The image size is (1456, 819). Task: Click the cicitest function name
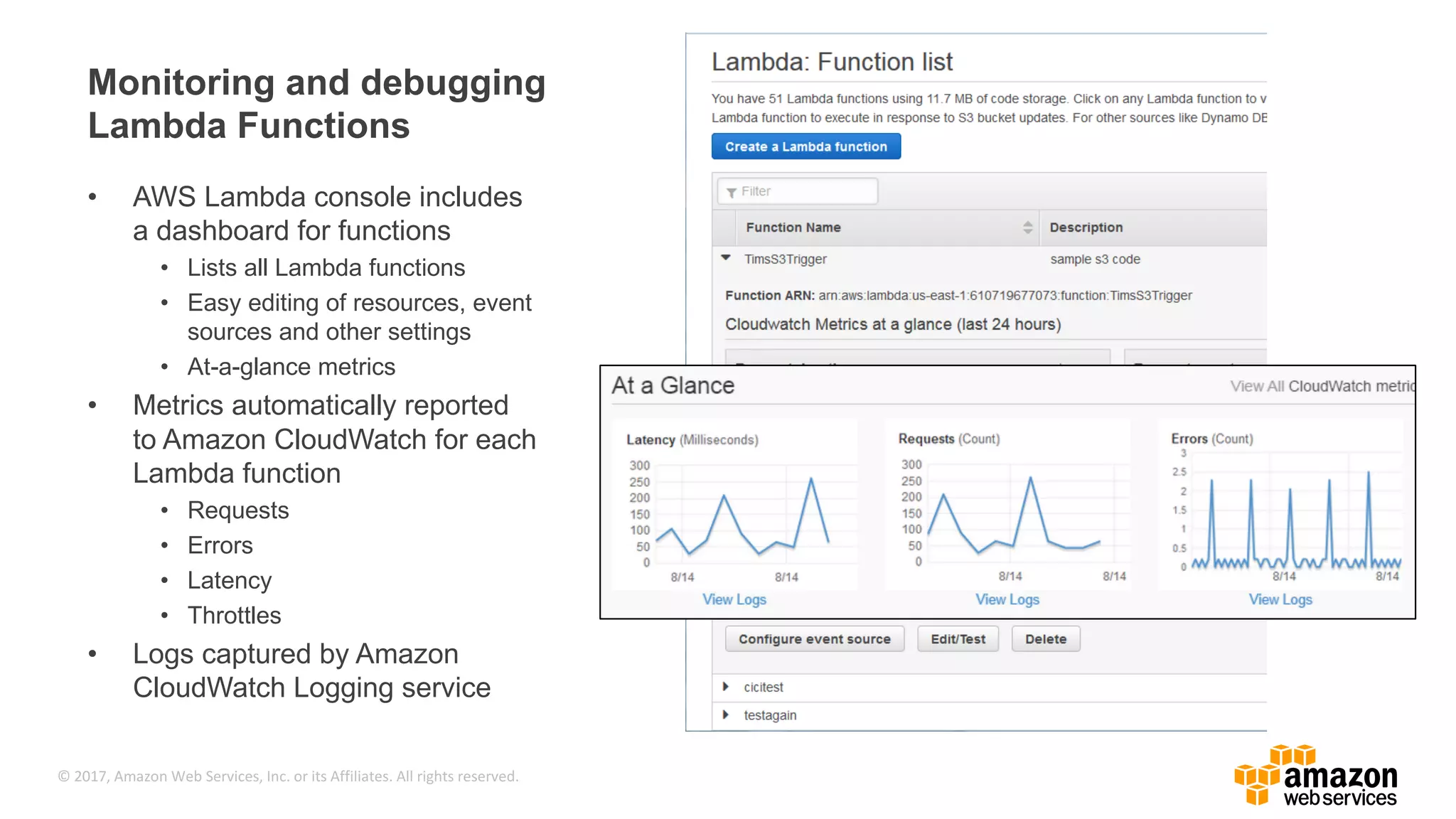[763, 687]
